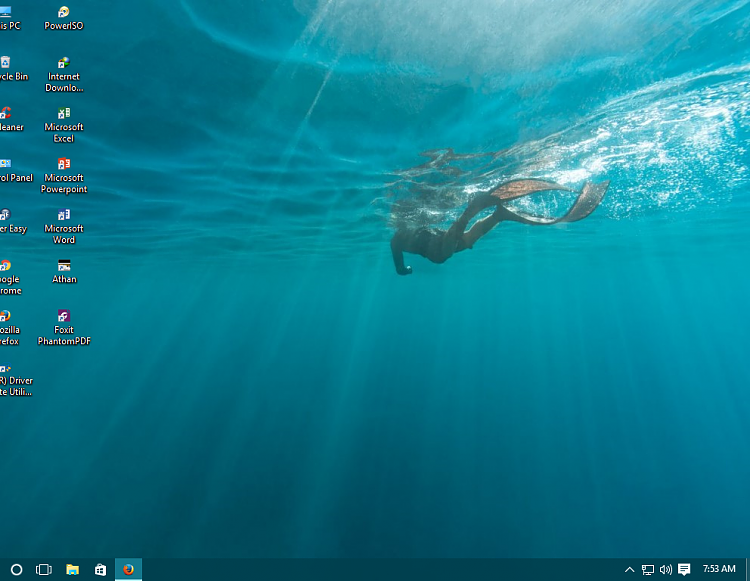The height and width of the screenshot is (581, 750).
Task: Open File Explorer from the taskbar
Action: click(72, 570)
